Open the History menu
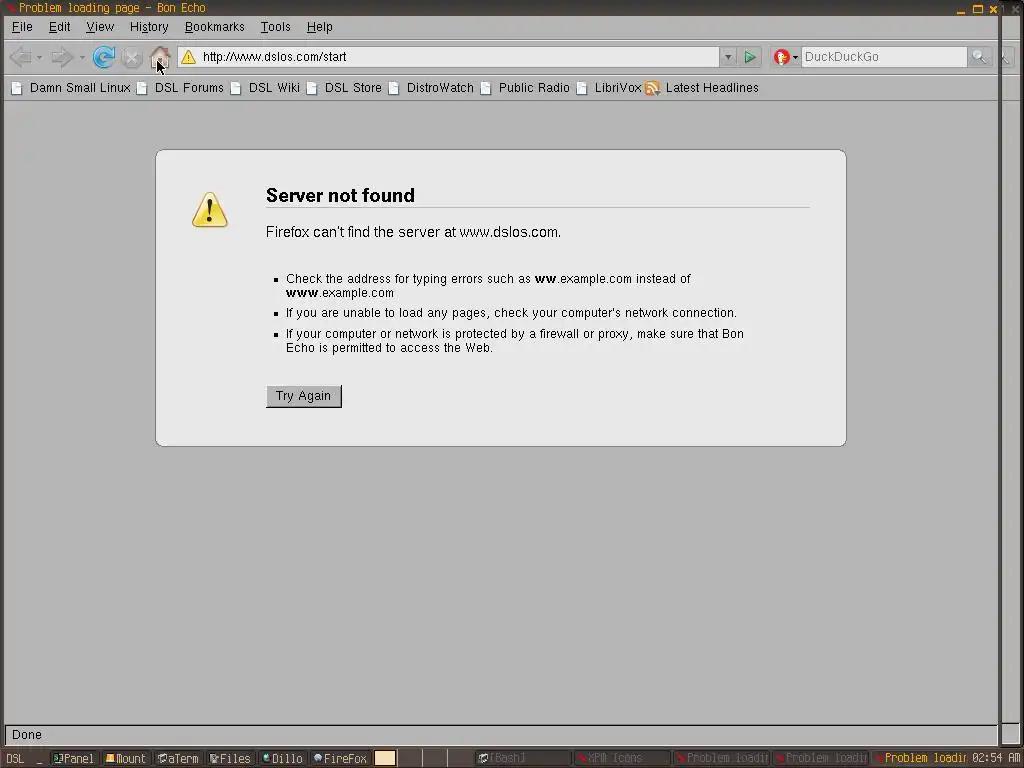 [149, 27]
